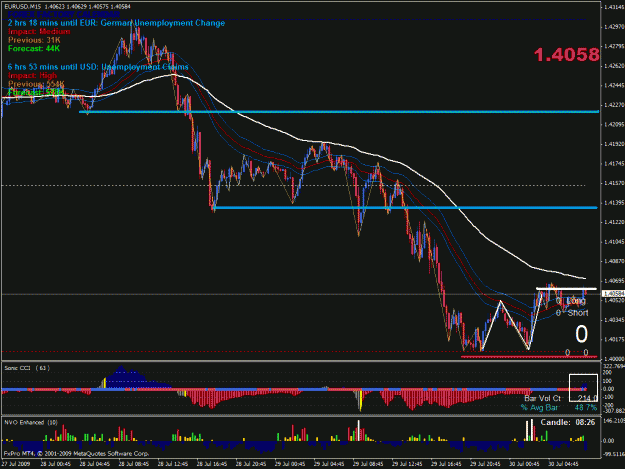Click the -307.882 CCI scale label

coord(614,410)
